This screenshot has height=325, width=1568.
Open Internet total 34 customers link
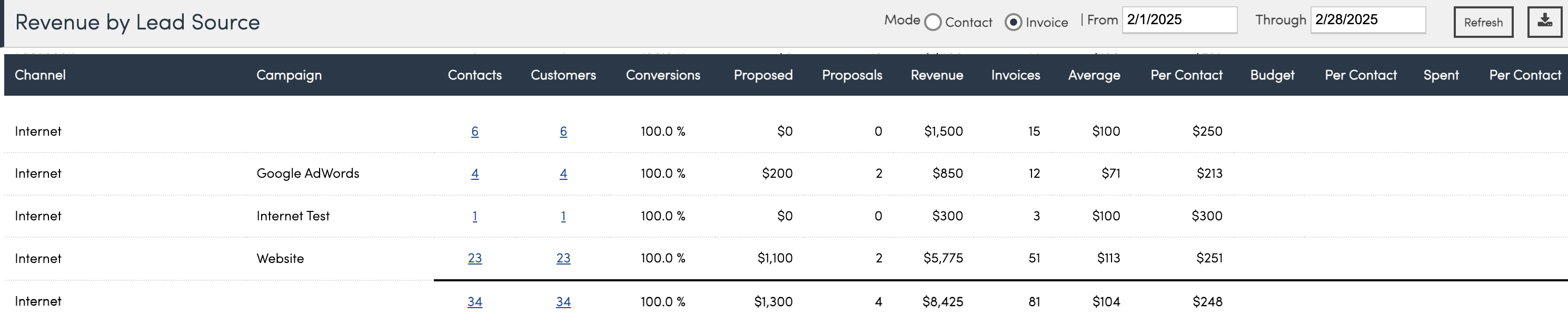coord(564,302)
